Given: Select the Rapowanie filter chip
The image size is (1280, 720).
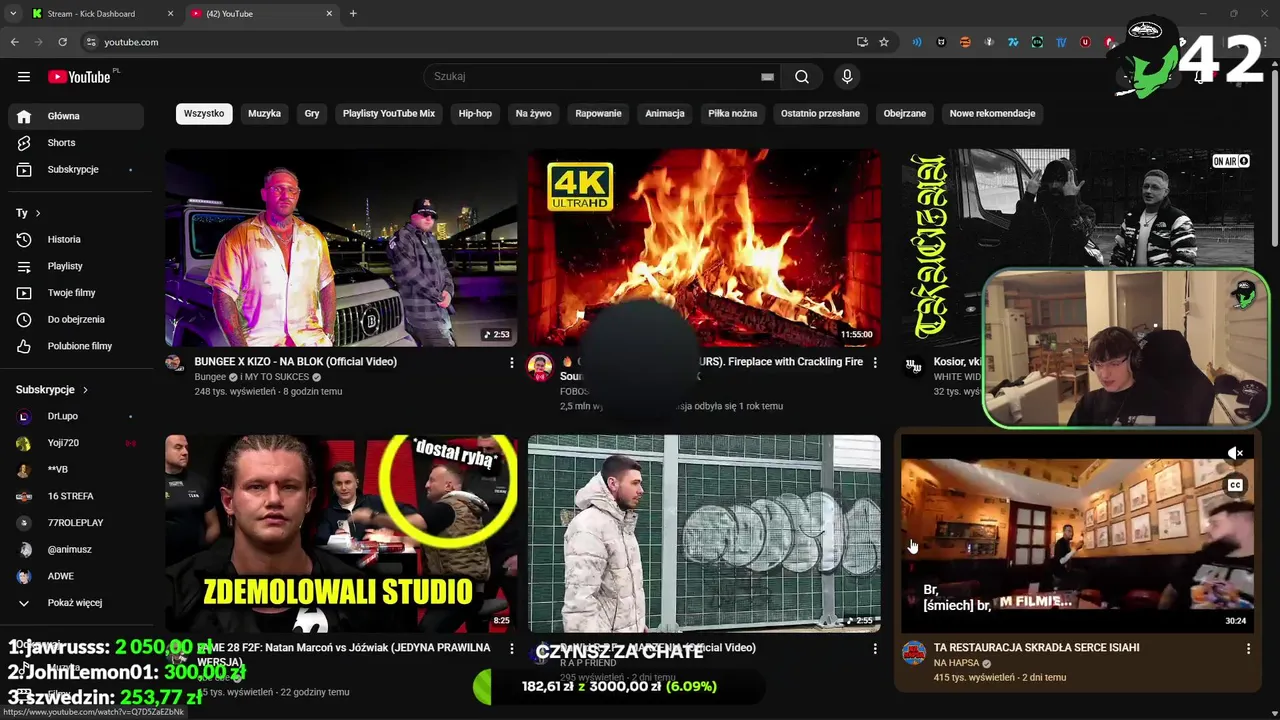Looking at the screenshot, I should 598,114.
